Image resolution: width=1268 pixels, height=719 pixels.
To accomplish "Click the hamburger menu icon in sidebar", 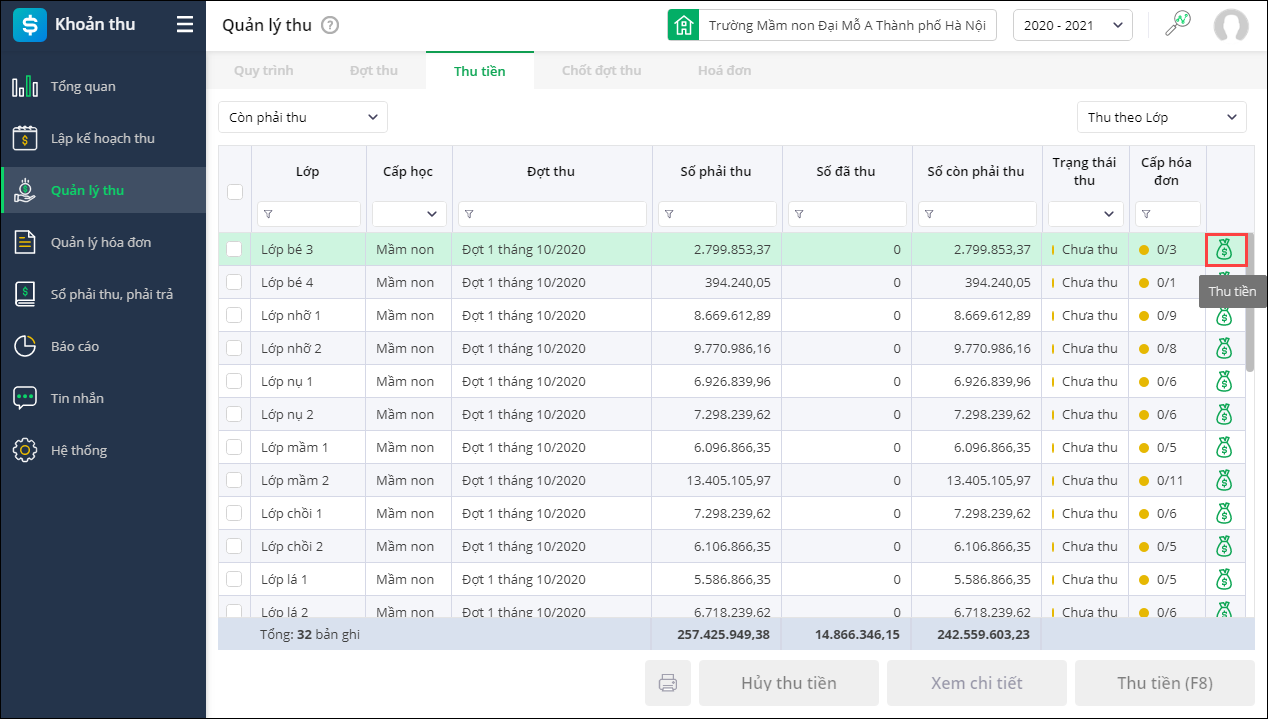I will (x=185, y=25).
